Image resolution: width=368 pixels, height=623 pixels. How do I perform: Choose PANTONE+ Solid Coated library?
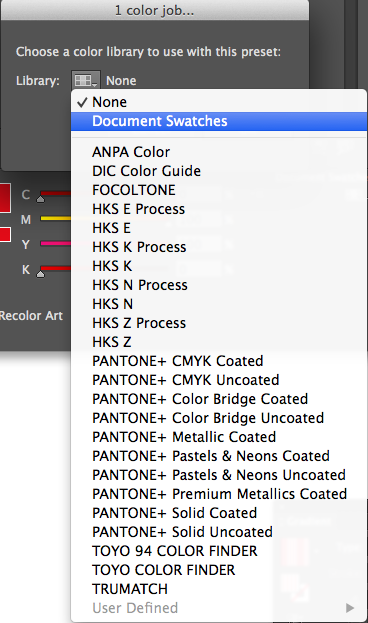[219, 513]
